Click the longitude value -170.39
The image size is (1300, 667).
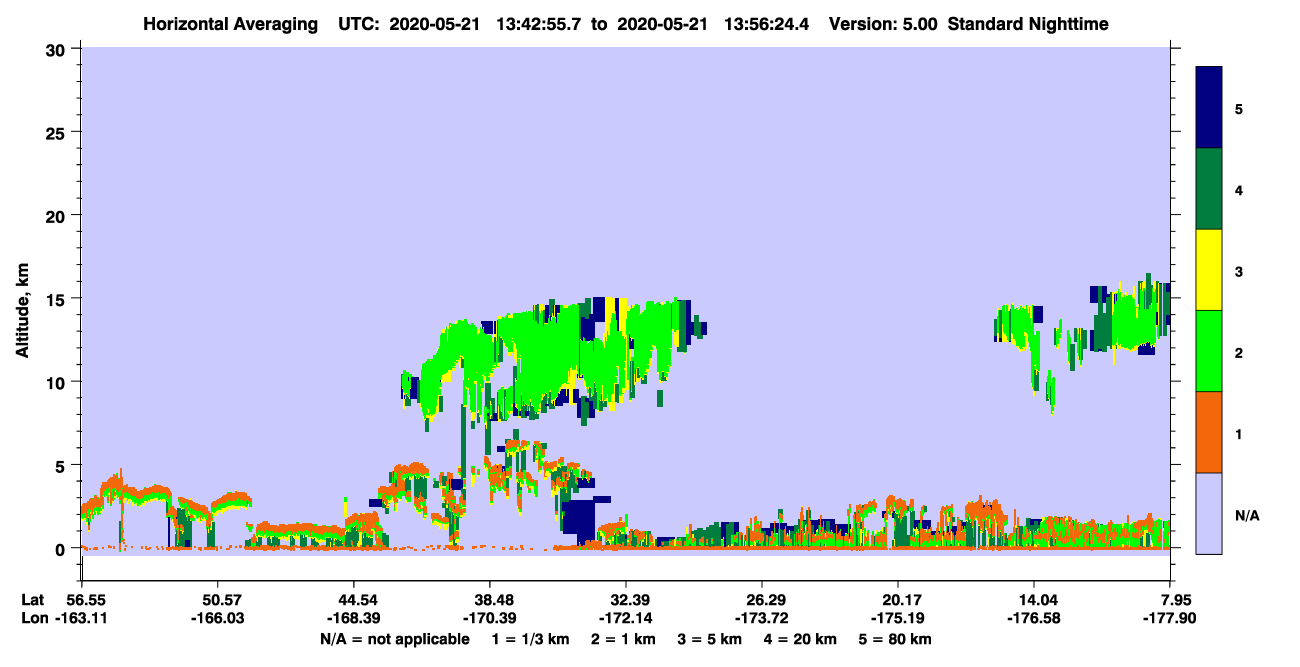pos(489,619)
